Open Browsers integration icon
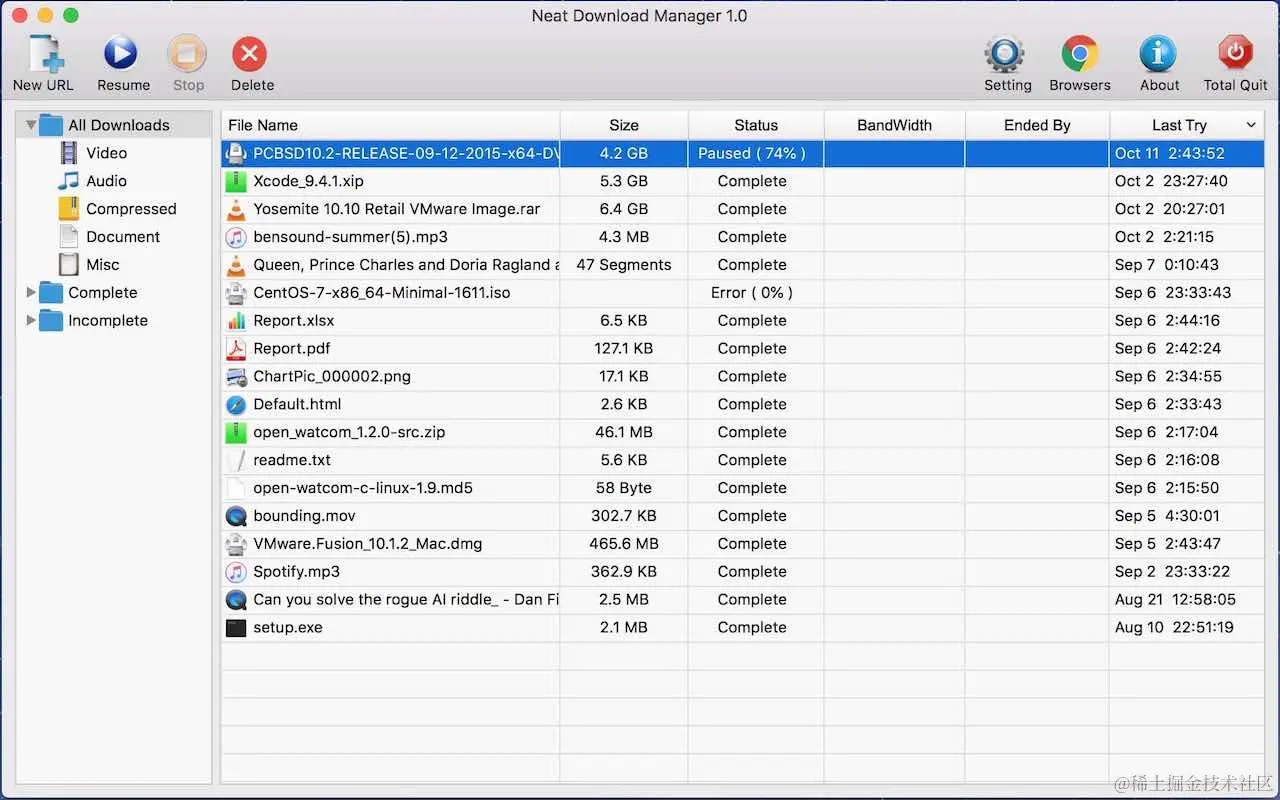This screenshot has width=1280, height=800. coord(1080,54)
